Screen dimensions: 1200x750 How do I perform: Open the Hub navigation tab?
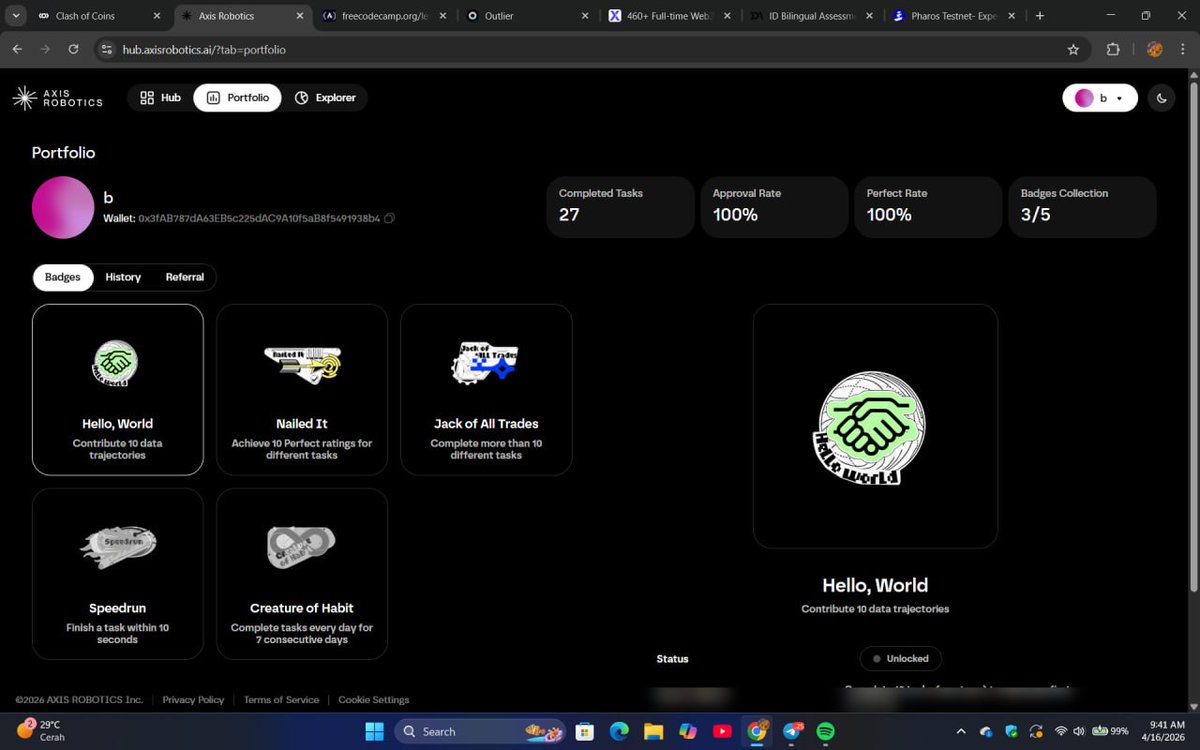point(160,98)
